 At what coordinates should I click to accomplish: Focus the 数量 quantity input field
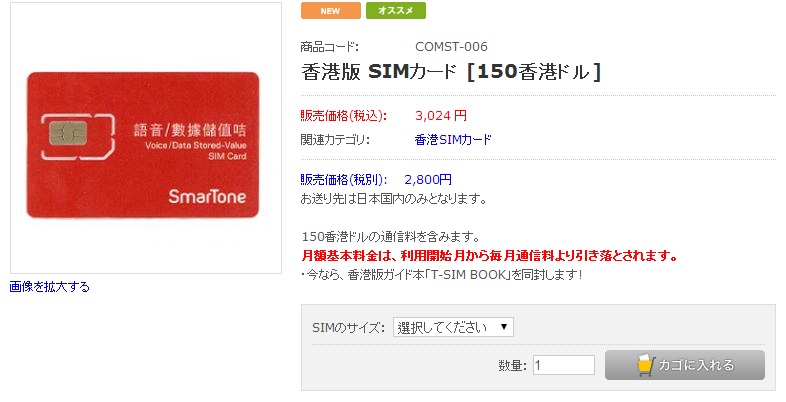564,366
